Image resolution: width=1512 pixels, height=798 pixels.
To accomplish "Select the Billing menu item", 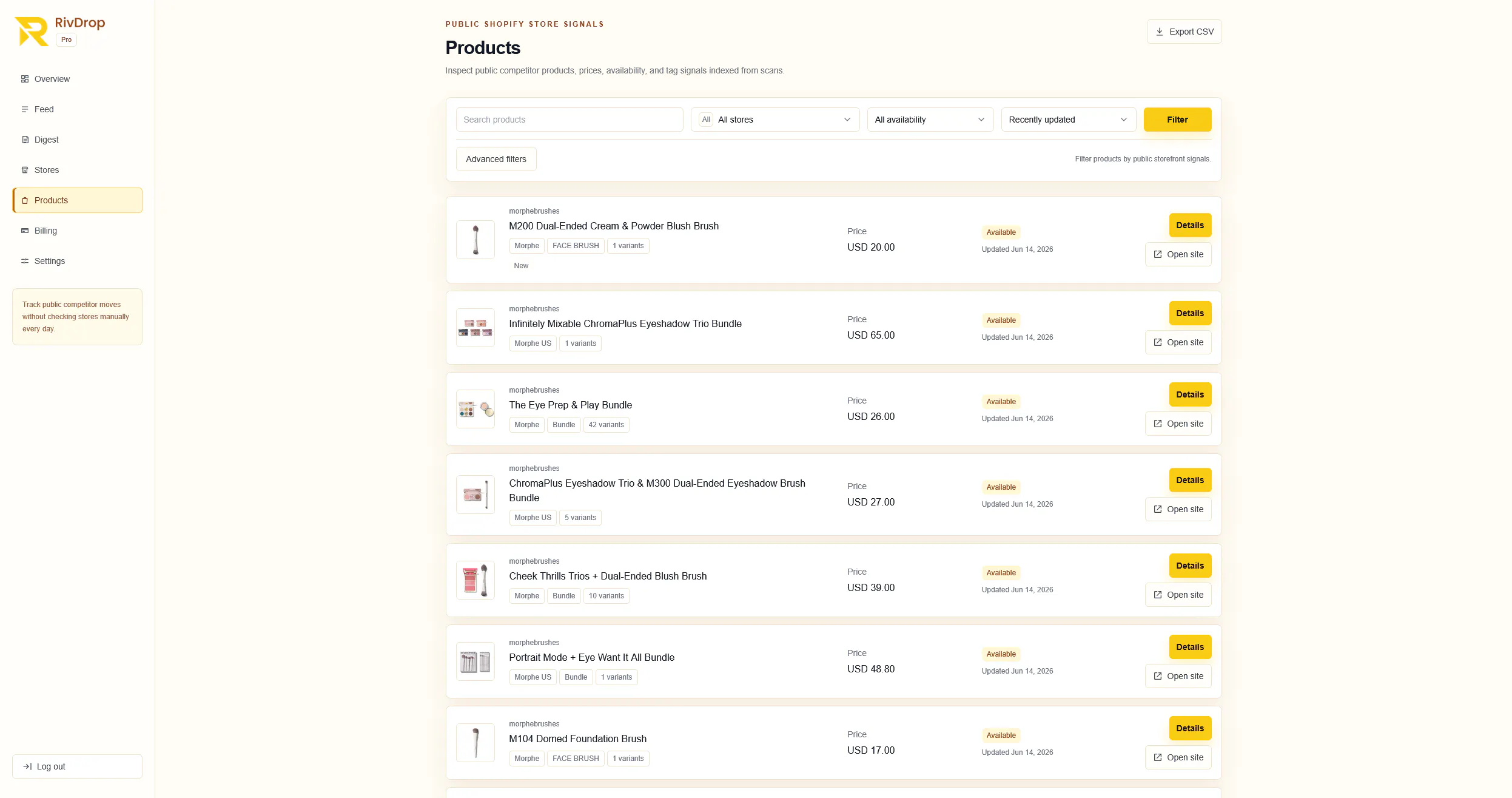I will [x=77, y=231].
